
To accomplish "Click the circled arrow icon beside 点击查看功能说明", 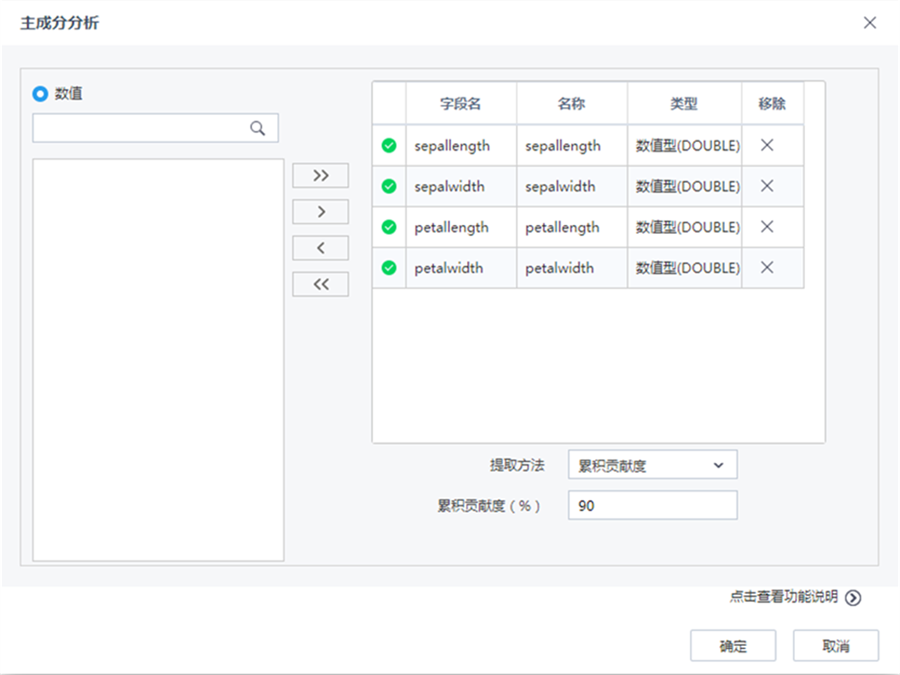I will point(853,597).
